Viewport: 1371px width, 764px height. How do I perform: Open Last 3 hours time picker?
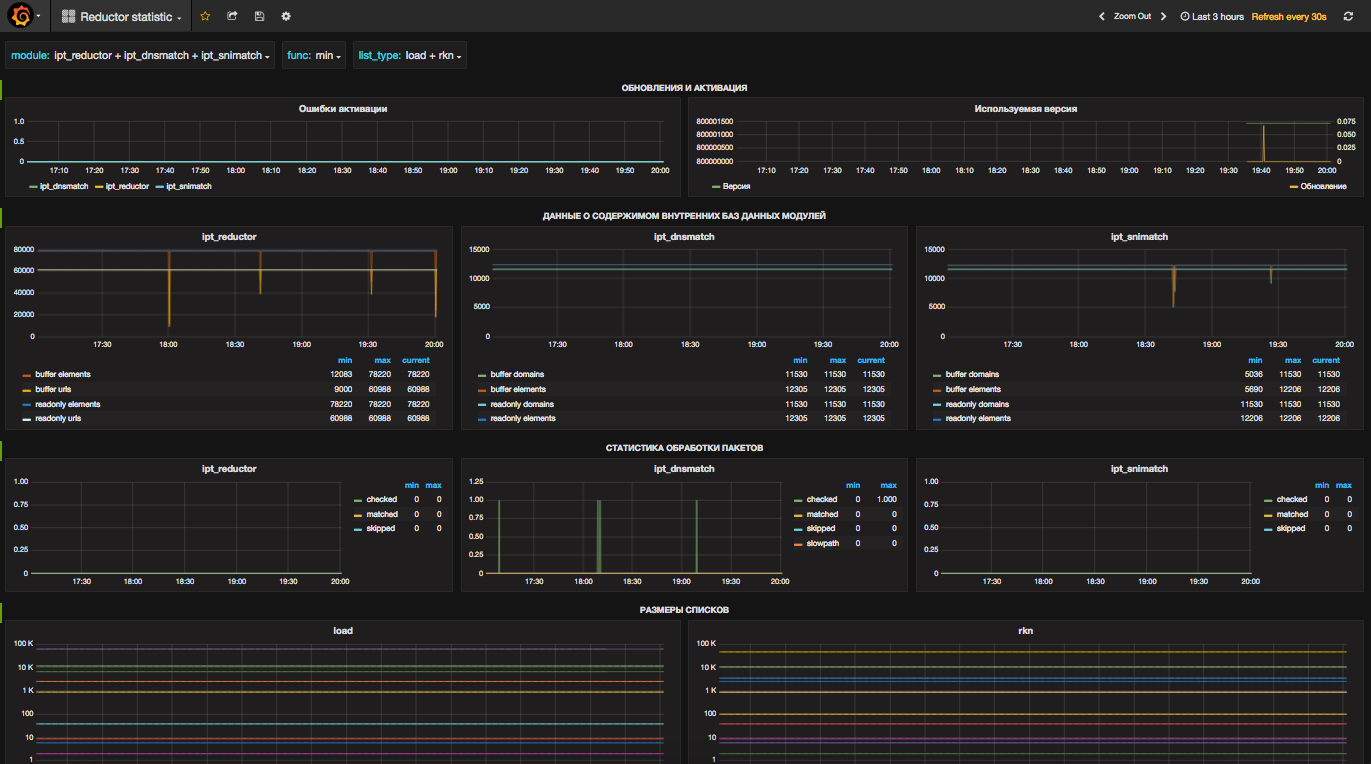1211,17
